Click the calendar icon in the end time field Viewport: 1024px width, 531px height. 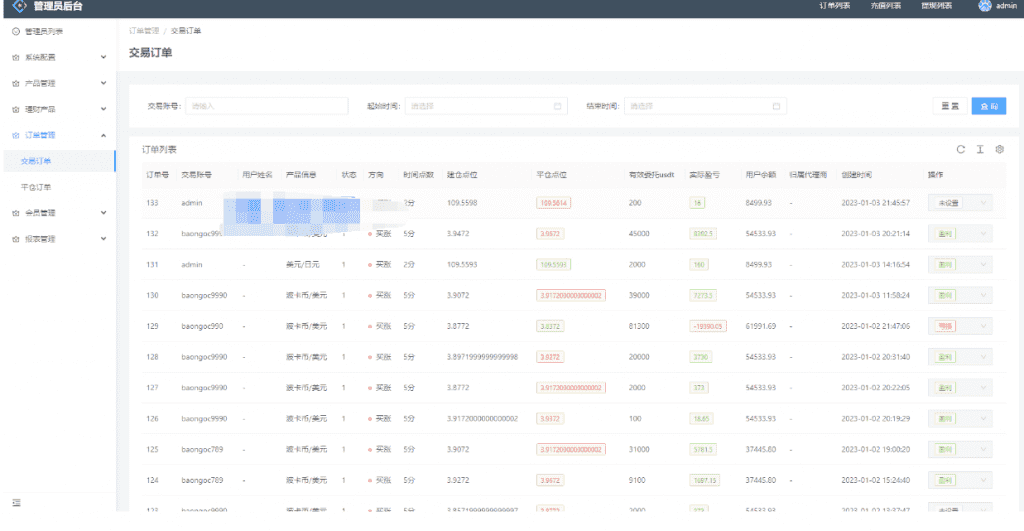[776, 106]
